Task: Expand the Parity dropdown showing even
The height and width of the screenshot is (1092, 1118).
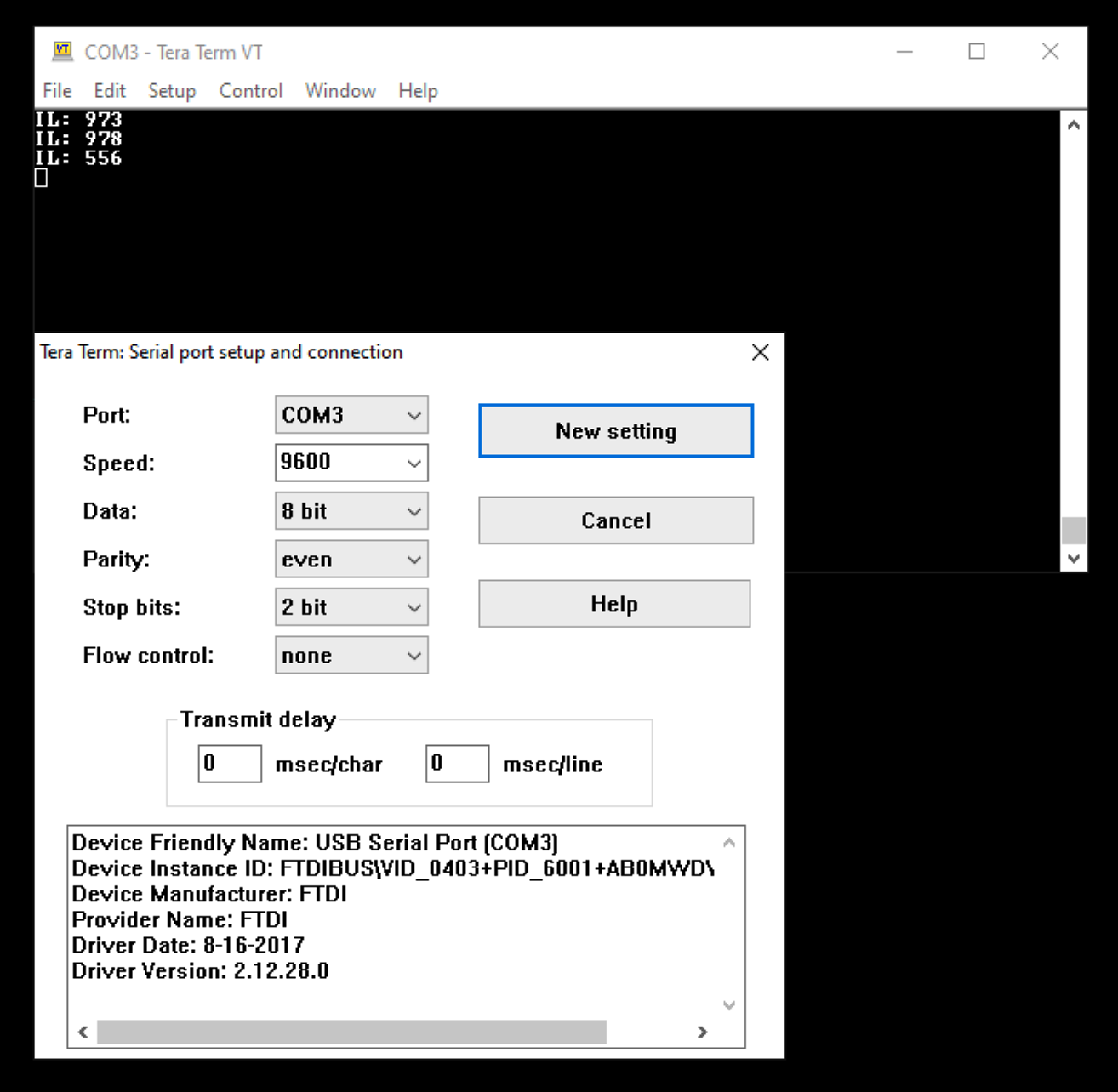Action: click(x=351, y=560)
